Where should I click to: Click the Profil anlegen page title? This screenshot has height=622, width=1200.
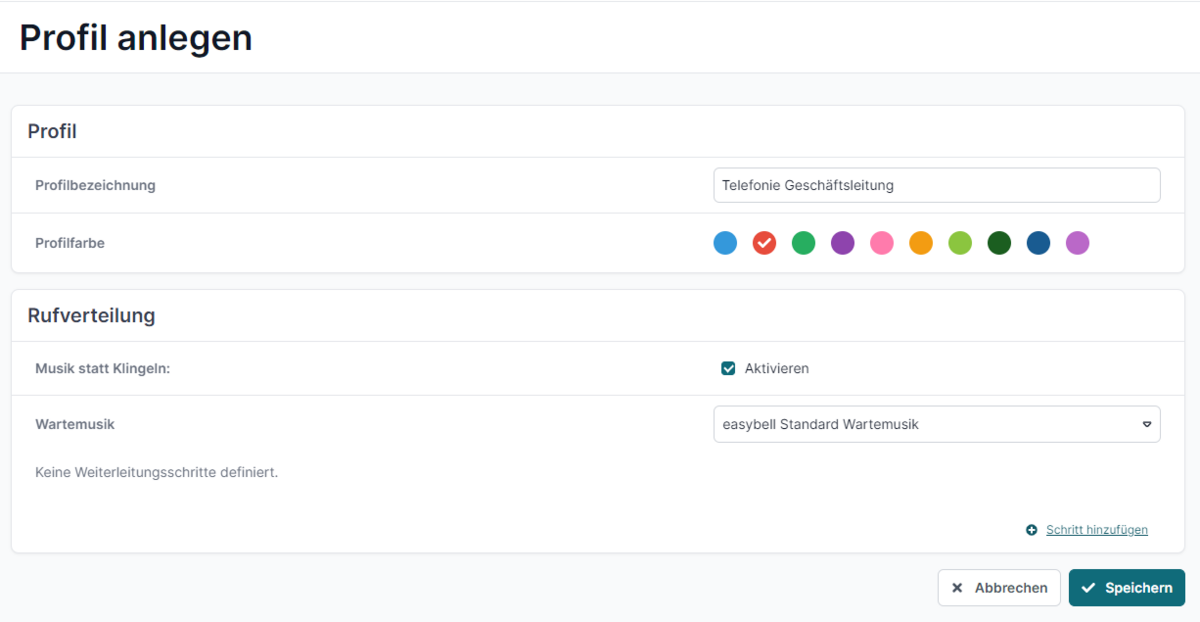click(136, 37)
